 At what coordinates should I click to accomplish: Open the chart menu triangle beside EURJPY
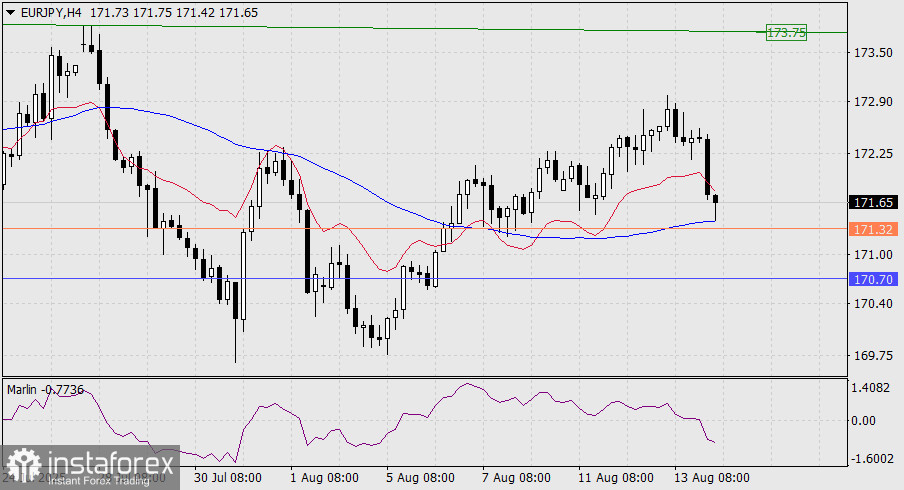(x=10, y=13)
